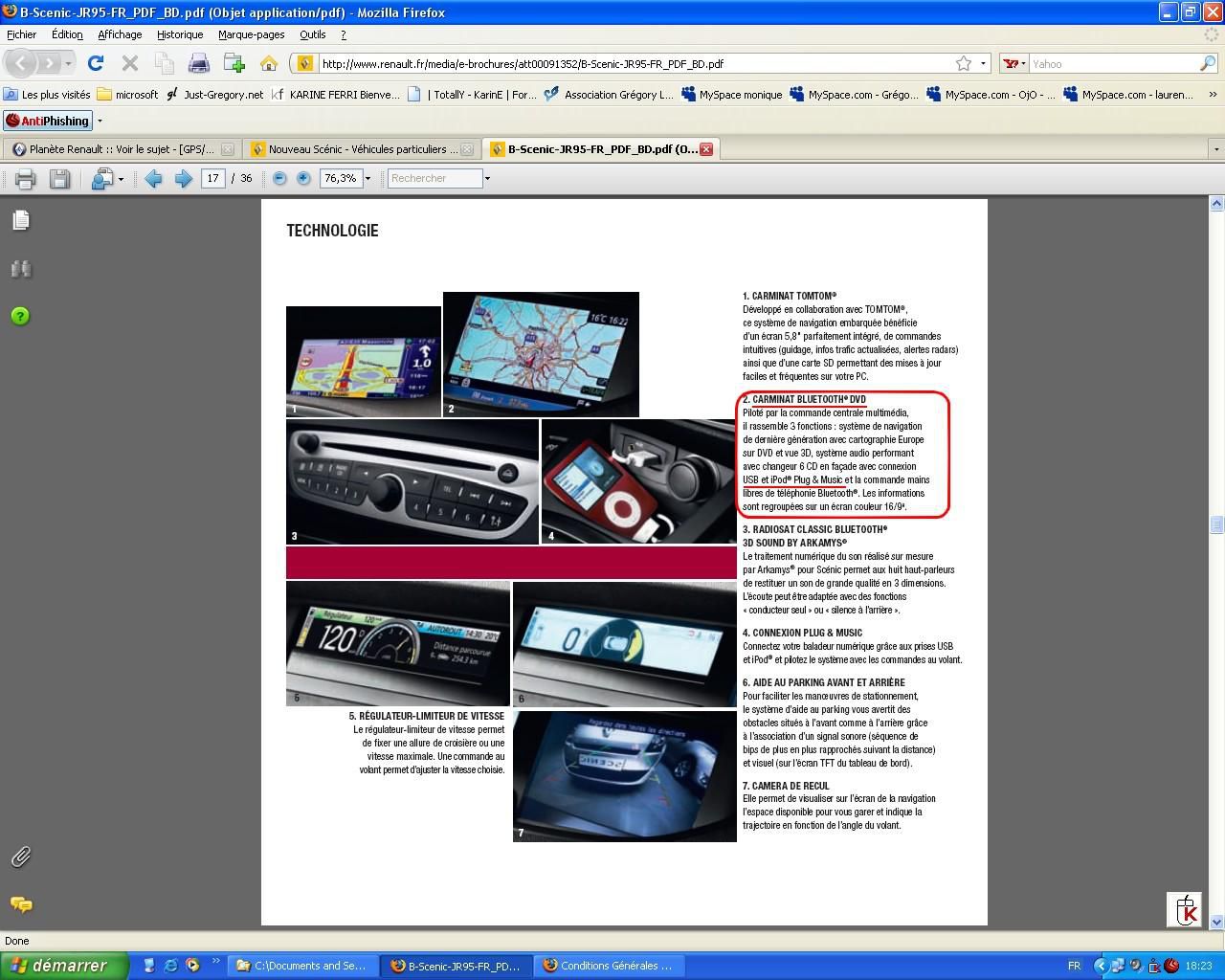Open KARINE FERRI bookmark

click(335, 95)
